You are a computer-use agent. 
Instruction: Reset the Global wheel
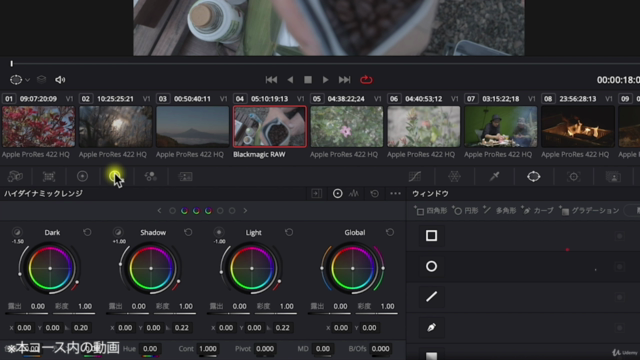point(390,232)
